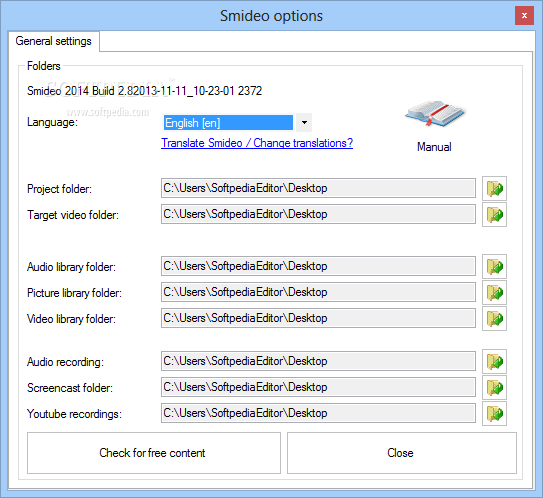Click the Smideo options window title

pos(271,16)
